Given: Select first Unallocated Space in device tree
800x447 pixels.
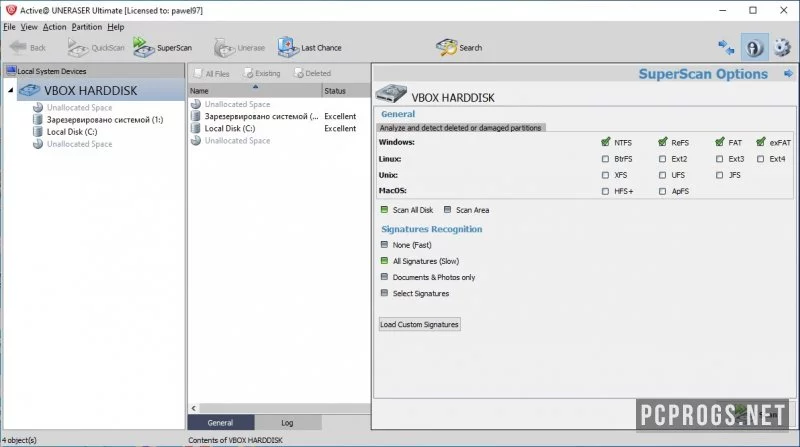Looking at the screenshot, I should coord(79,108).
